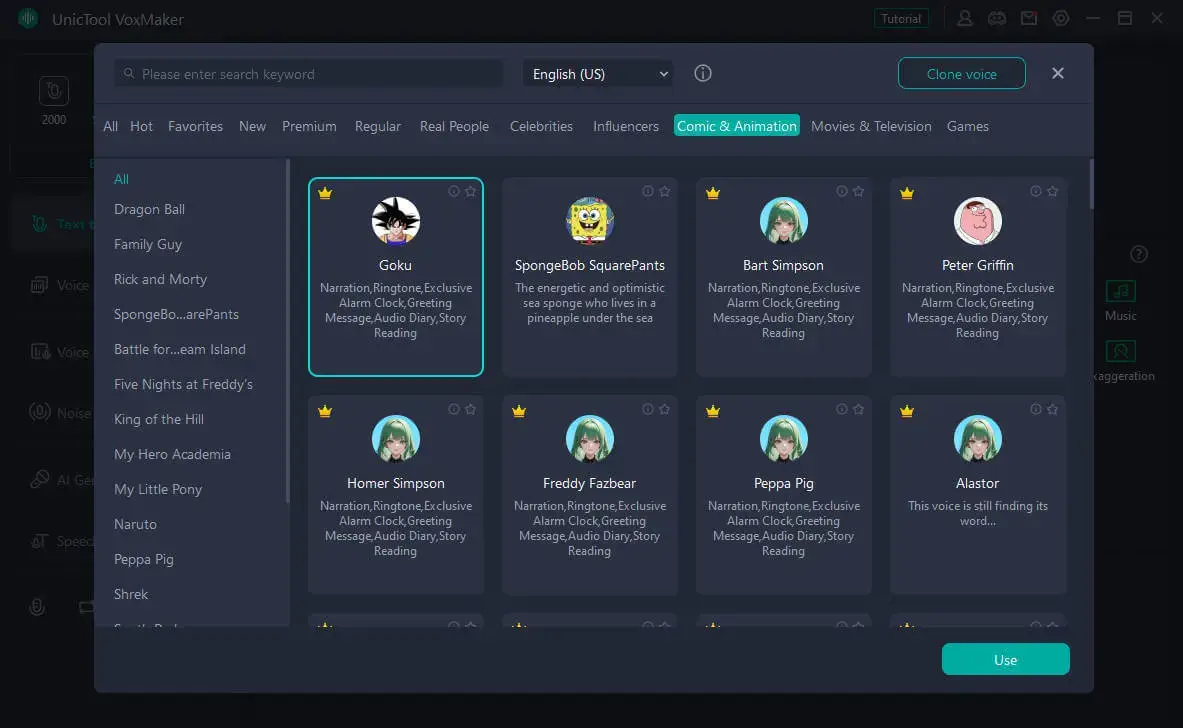Viewport: 1183px width, 728px height.
Task: Toggle favorite star on Alastor card
Action: click(1052, 410)
